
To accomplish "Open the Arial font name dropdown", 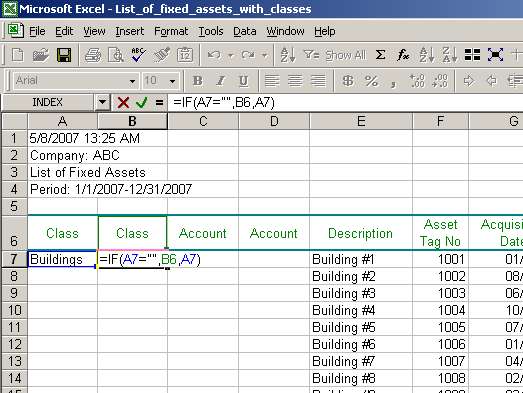I will (132, 81).
